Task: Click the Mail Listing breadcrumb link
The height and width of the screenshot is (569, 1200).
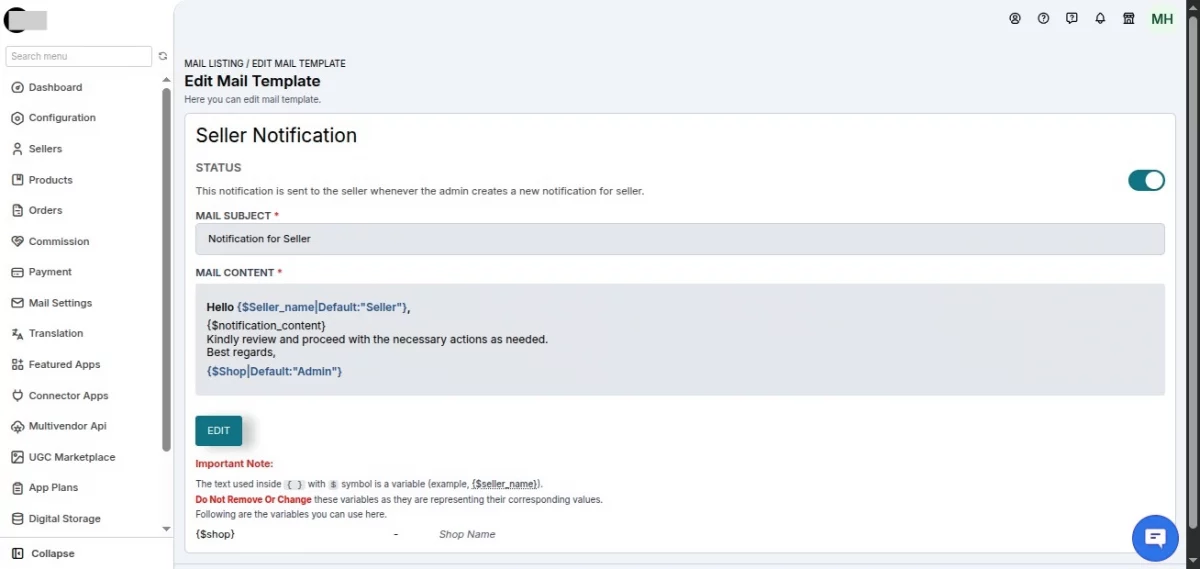Action: tap(213, 64)
